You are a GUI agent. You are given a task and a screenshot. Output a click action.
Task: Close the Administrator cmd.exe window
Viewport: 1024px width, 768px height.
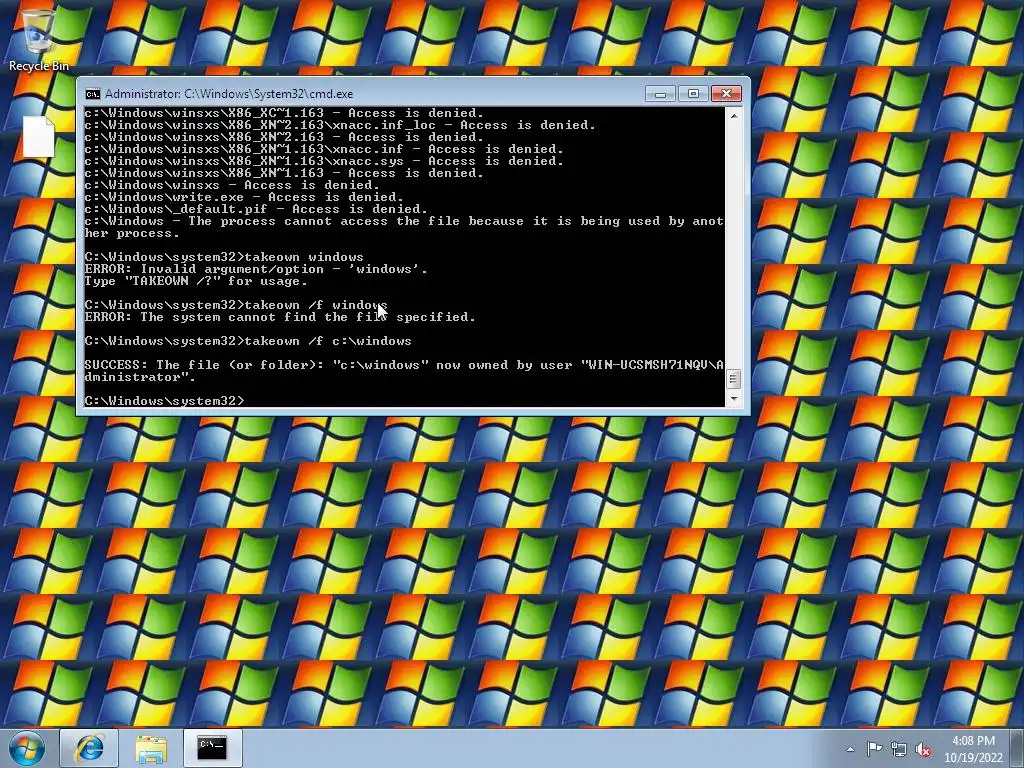click(726, 94)
